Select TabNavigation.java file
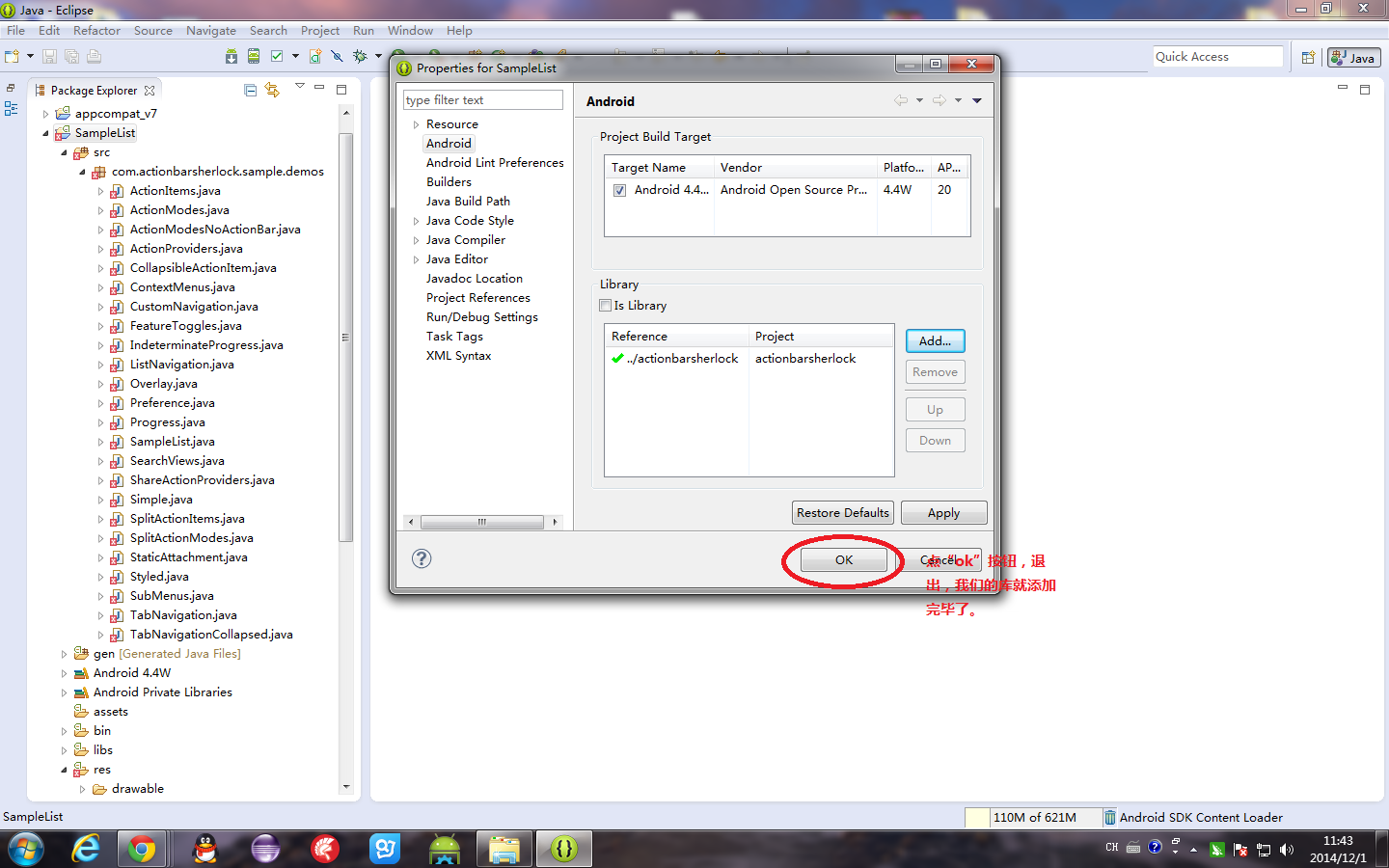Viewport: 1389px width, 868px height. [183, 615]
